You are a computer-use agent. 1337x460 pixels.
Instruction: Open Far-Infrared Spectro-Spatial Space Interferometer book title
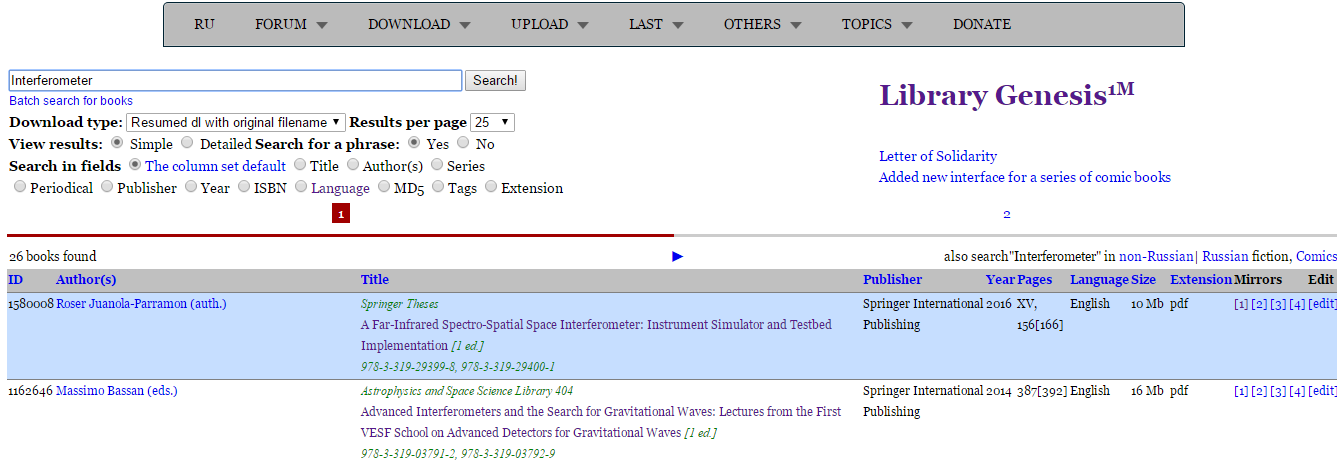pyautogui.click(x=596, y=335)
